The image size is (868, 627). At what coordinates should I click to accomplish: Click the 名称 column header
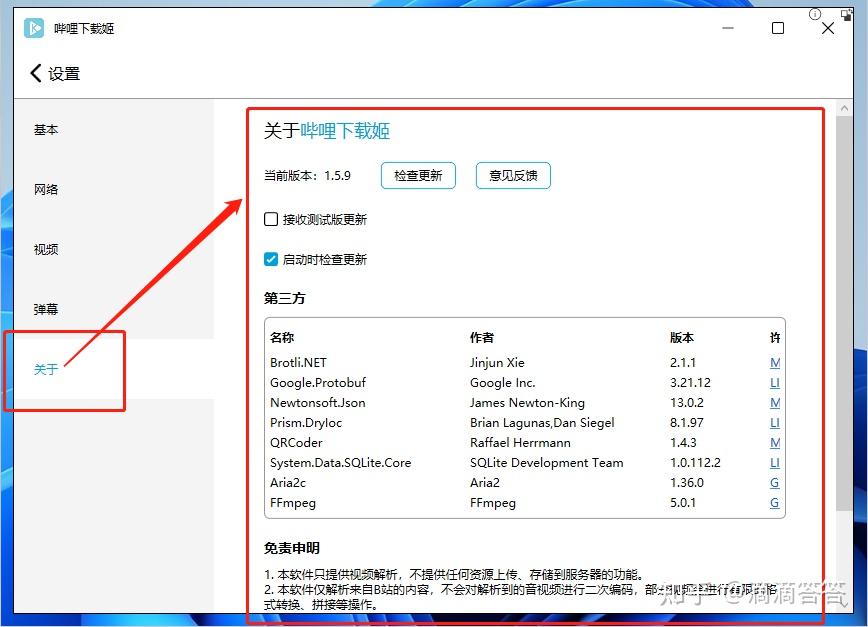[282, 338]
